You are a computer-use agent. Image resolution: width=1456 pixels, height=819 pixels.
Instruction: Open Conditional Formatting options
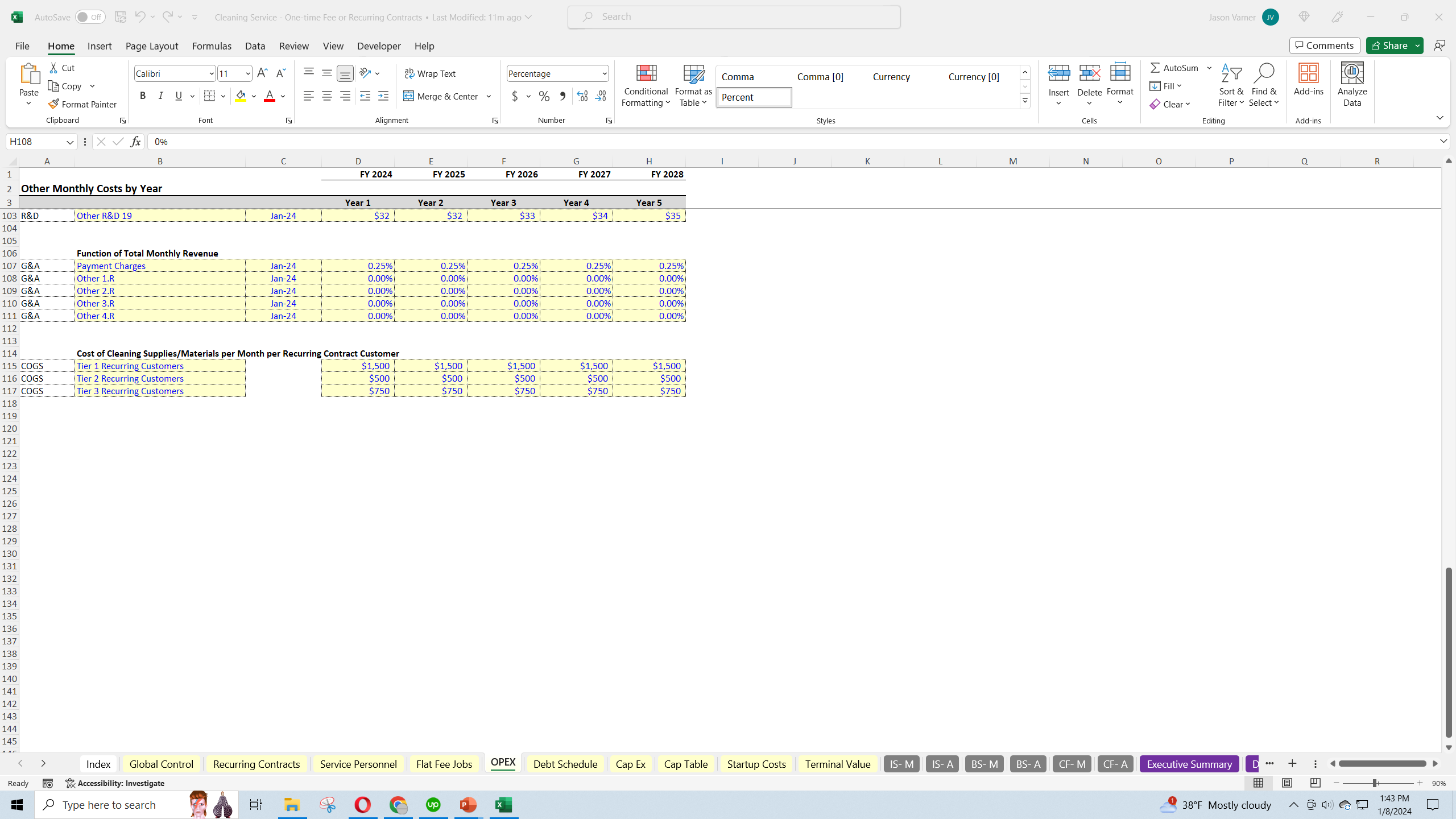pyautogui.click(x=645, y=85)
